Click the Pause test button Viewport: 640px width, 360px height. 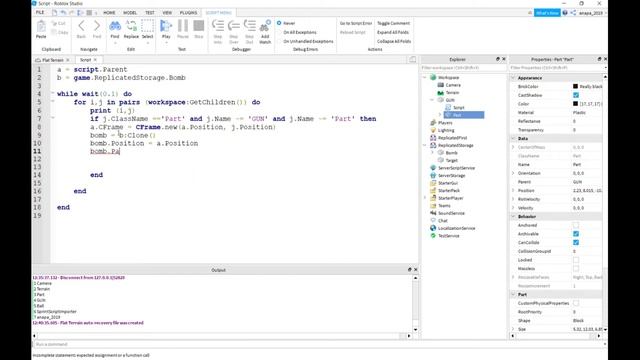(x=183, y=26)
